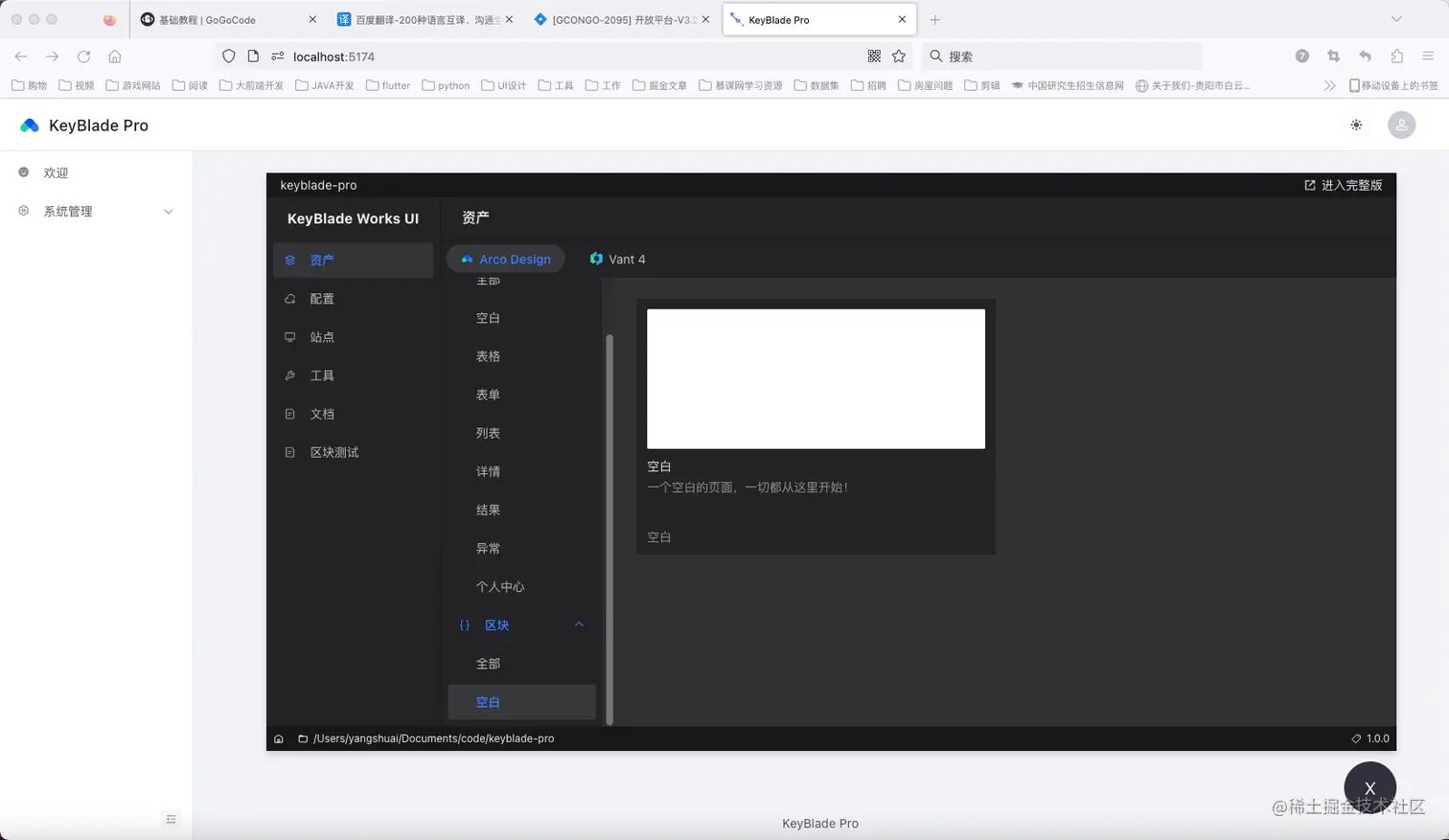Select 个人中心 category in the list
Viewport: 1449px width, 840px height.
tap(522, 586)
